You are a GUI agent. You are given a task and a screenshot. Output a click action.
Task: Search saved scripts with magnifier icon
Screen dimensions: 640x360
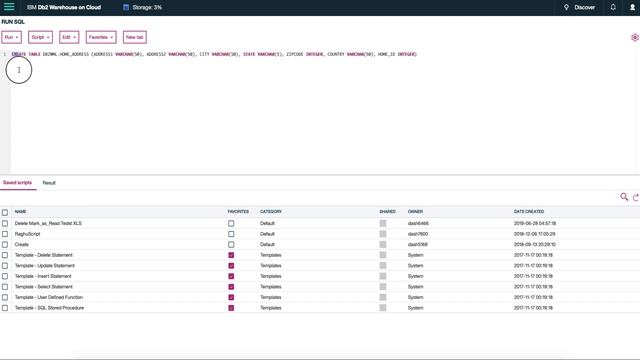[624, 197]
